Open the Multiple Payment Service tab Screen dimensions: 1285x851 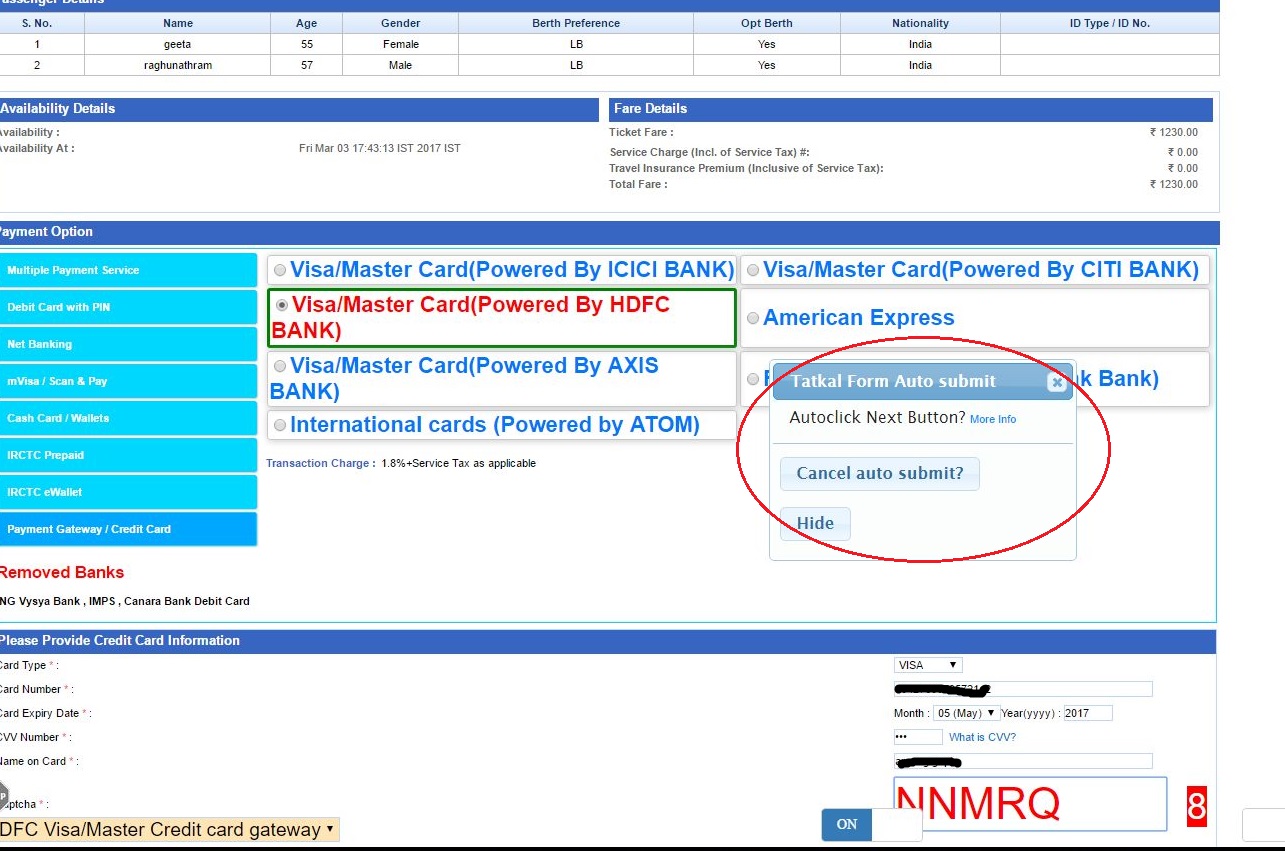point(128,270)
